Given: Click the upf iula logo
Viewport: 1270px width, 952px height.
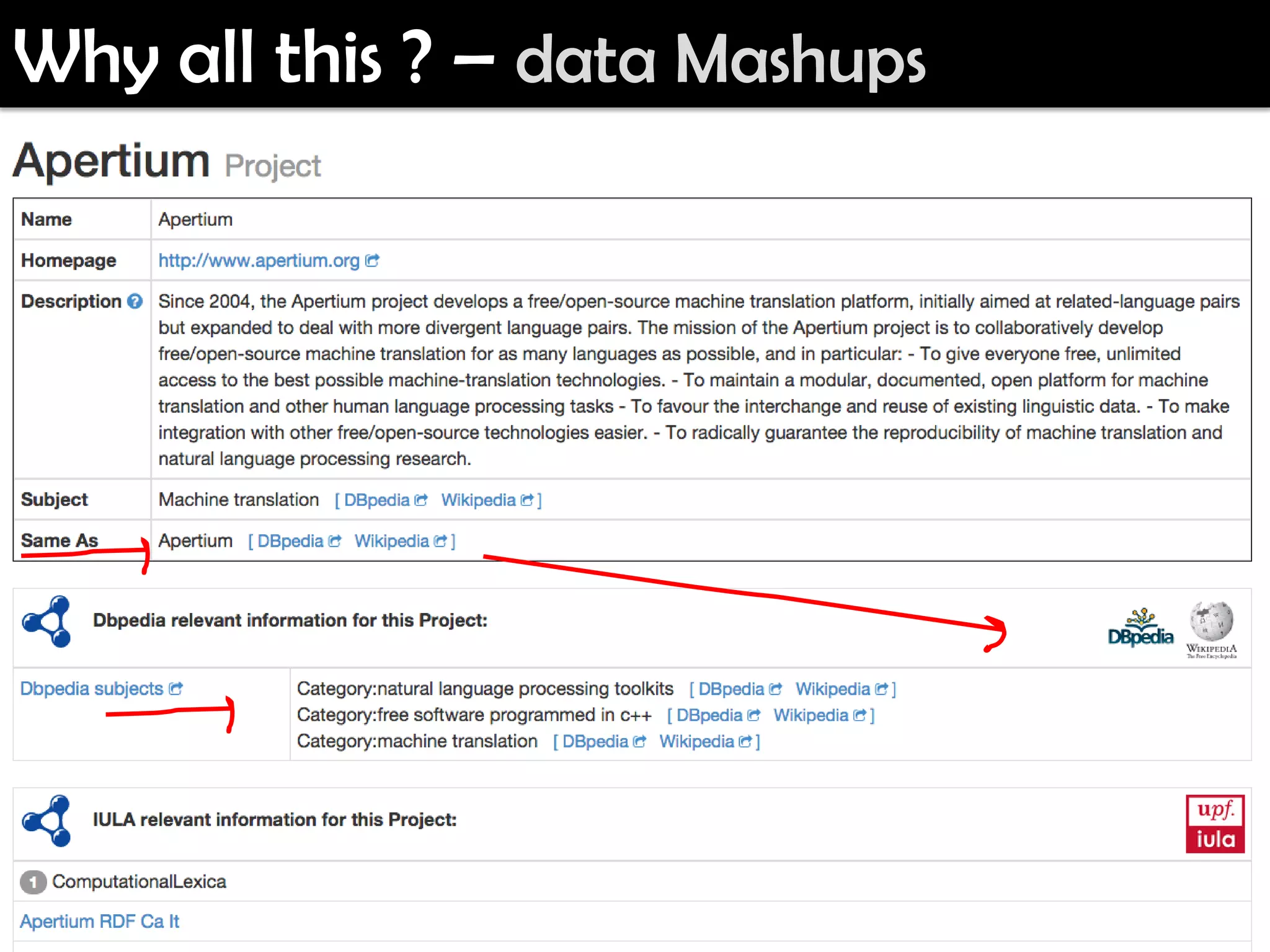Looking at the screenshot, I should tap(1215, 824).
